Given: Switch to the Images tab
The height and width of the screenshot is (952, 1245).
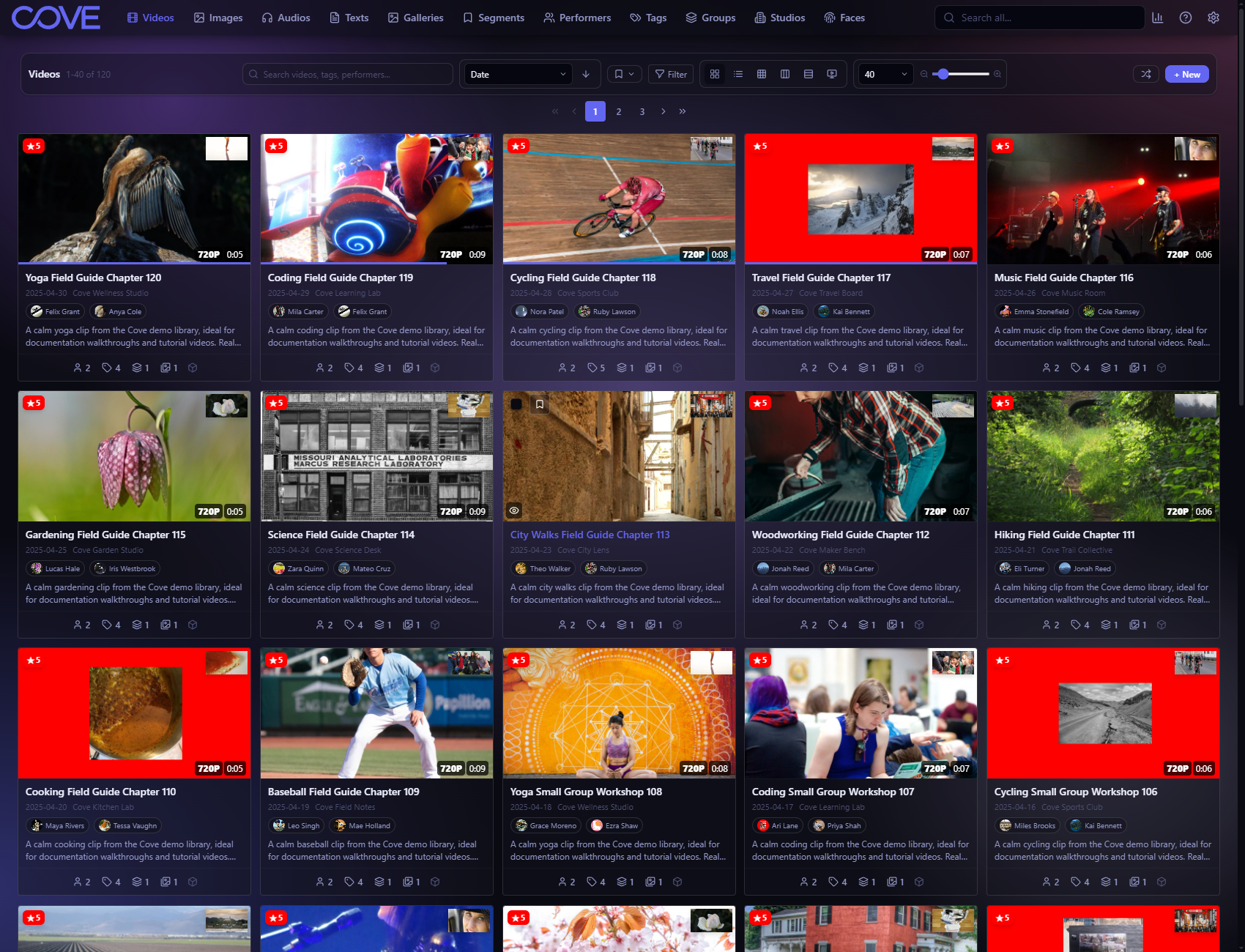Looking at the screenshot, I should coord(218,18).
